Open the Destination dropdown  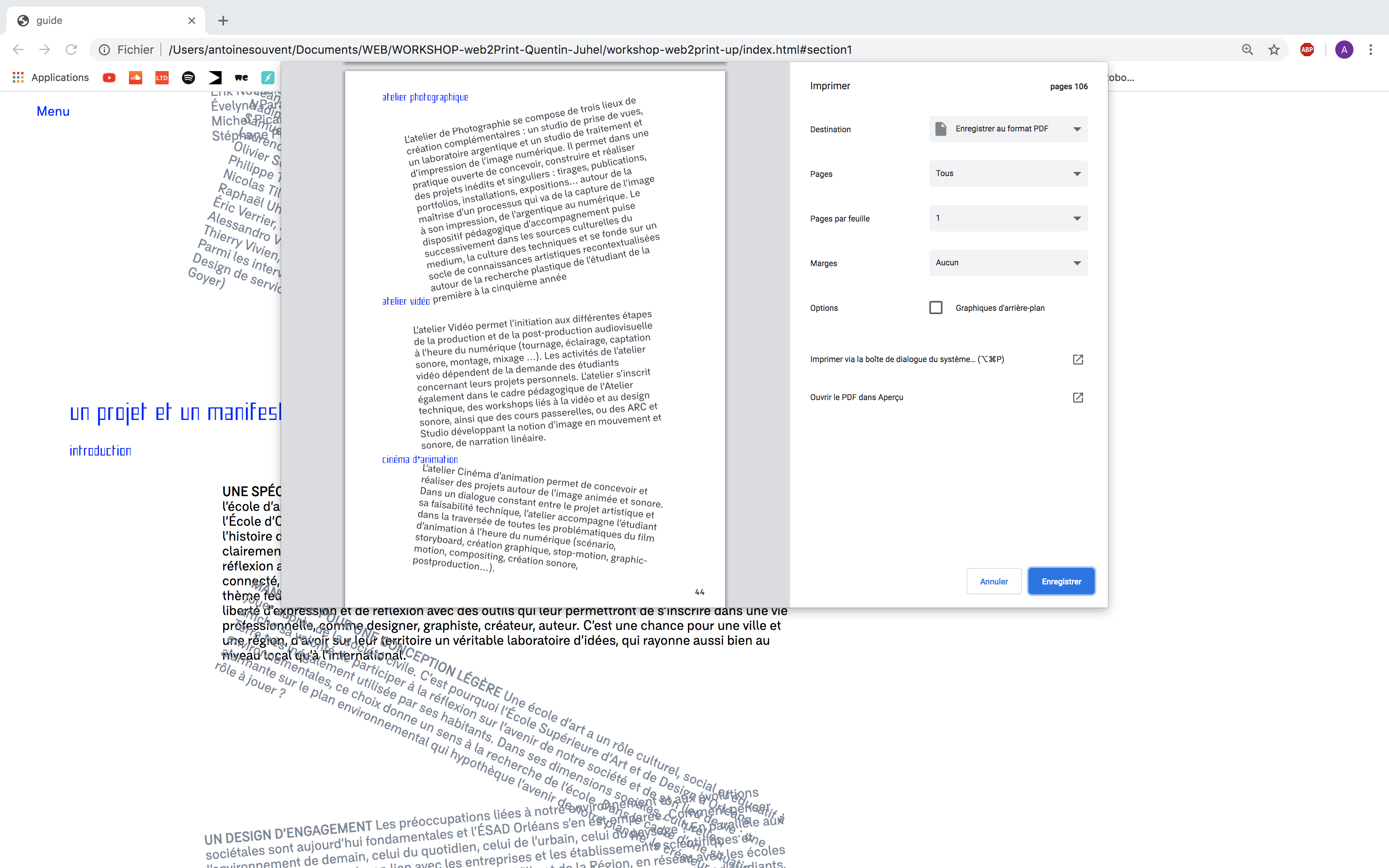click(x=1008, y=129)
